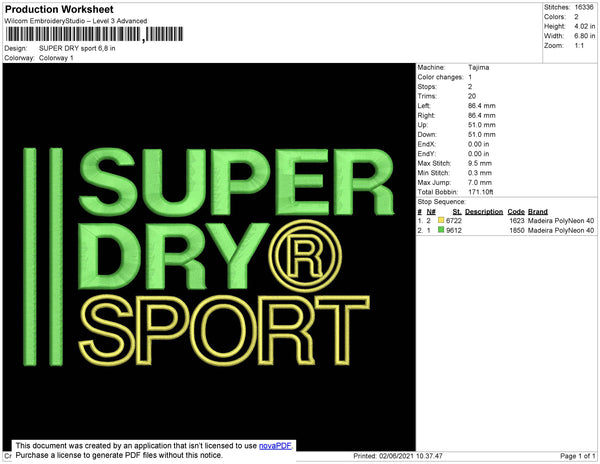The width and height of the screenshot is (600, 464).
Task: Click the Zoom value 1:1
Action: [x=579, y=46]
